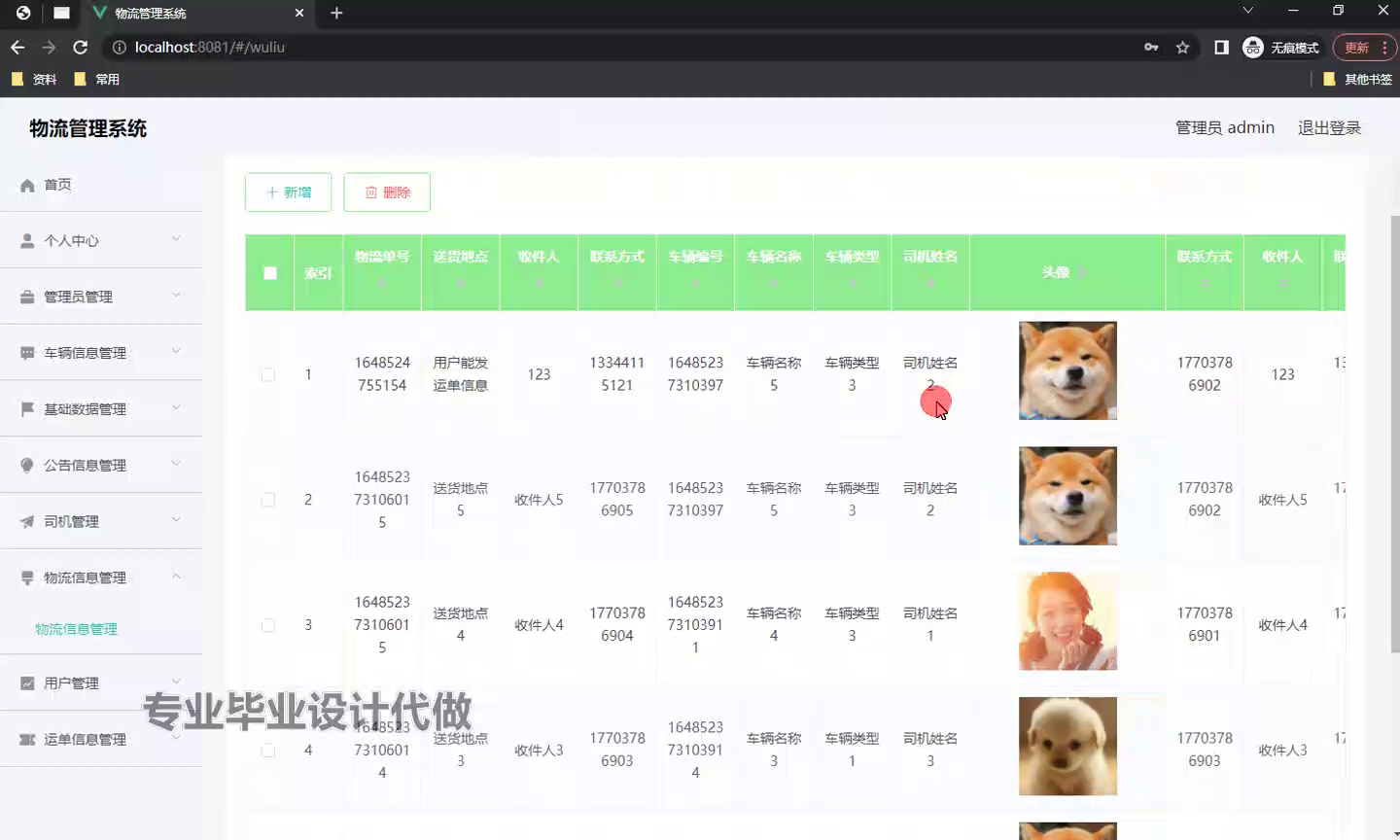This screenshot has width=1400, height=840.
Task: Sort by 司机姓名 using its sort arrows
Action: pos(930,282)
